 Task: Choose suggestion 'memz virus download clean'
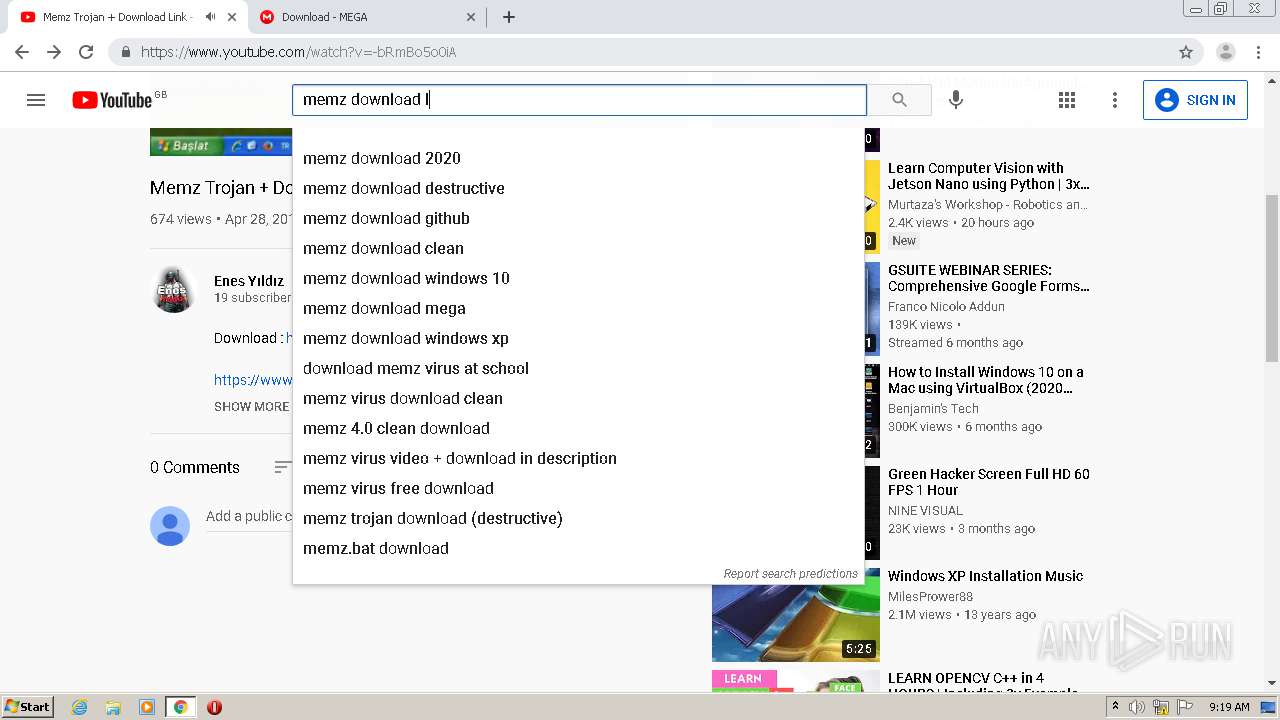click(x=578, y=398)
